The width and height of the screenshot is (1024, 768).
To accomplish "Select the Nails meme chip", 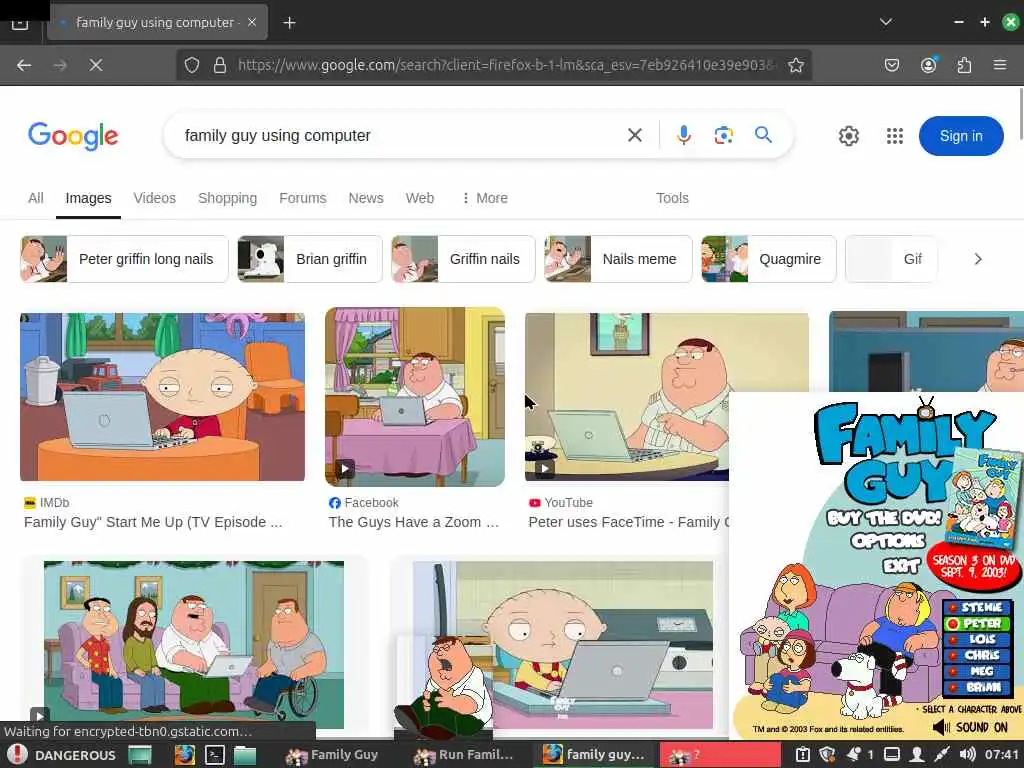I will pos(618,259).
